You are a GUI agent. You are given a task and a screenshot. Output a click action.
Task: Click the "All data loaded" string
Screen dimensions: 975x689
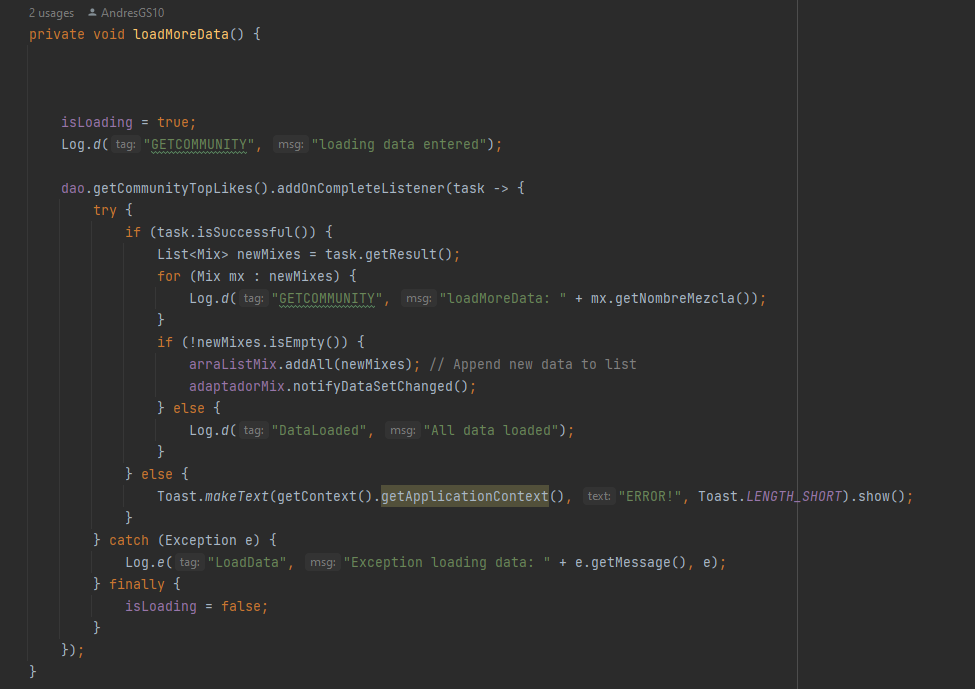(x=491, y=430)
